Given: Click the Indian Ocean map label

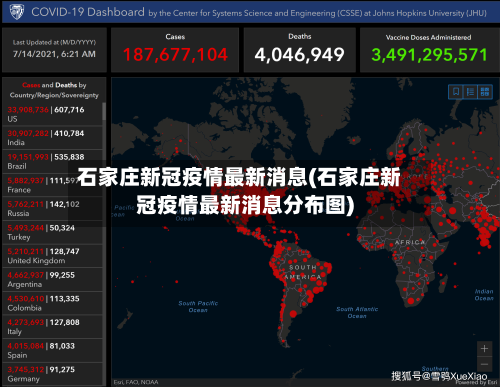Looking at the screenshot, I should click(484, 295).
